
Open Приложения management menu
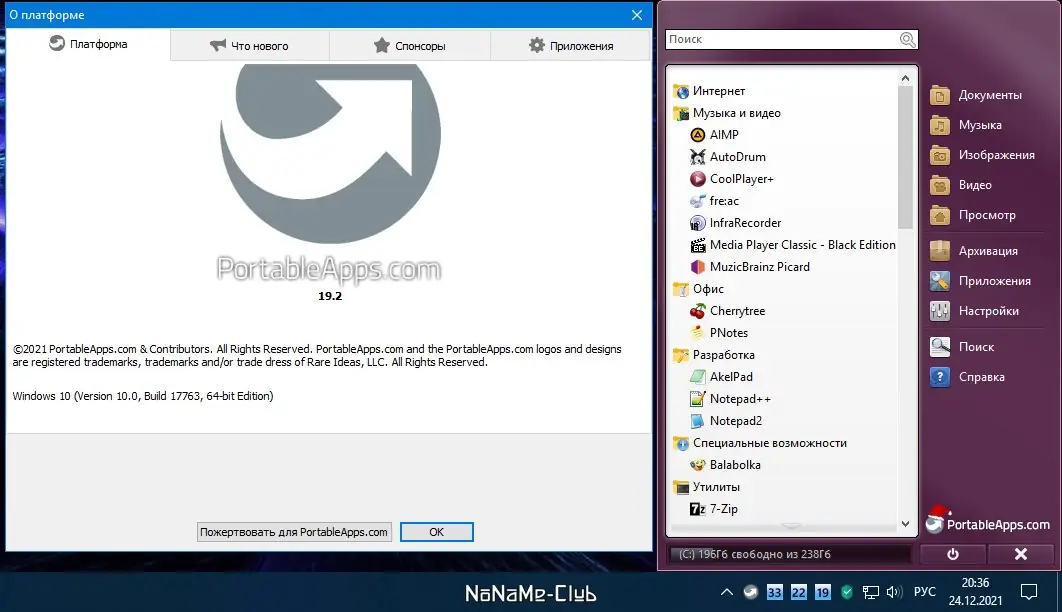pyautogui.click(x=981, y=281)
